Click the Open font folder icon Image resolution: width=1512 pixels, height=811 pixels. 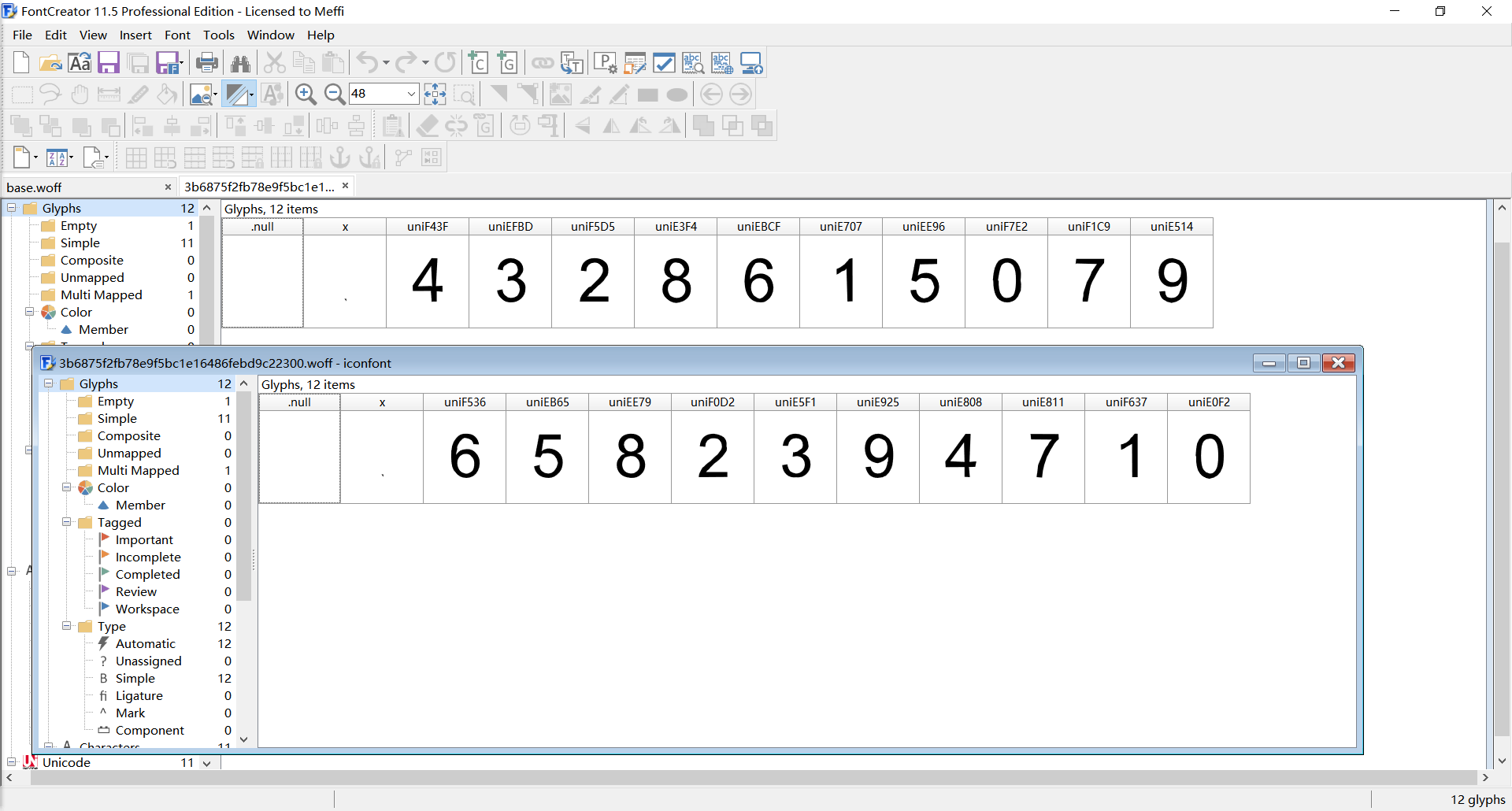pyautogui.click(x=50, y=62)
